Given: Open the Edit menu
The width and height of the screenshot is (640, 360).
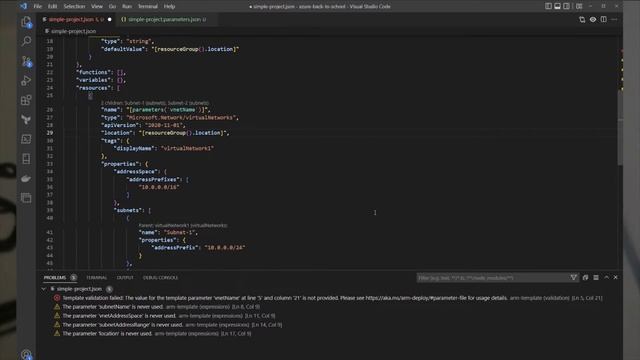Looking at the screenshot, I should pyautogui.click(x=52, y=6).
